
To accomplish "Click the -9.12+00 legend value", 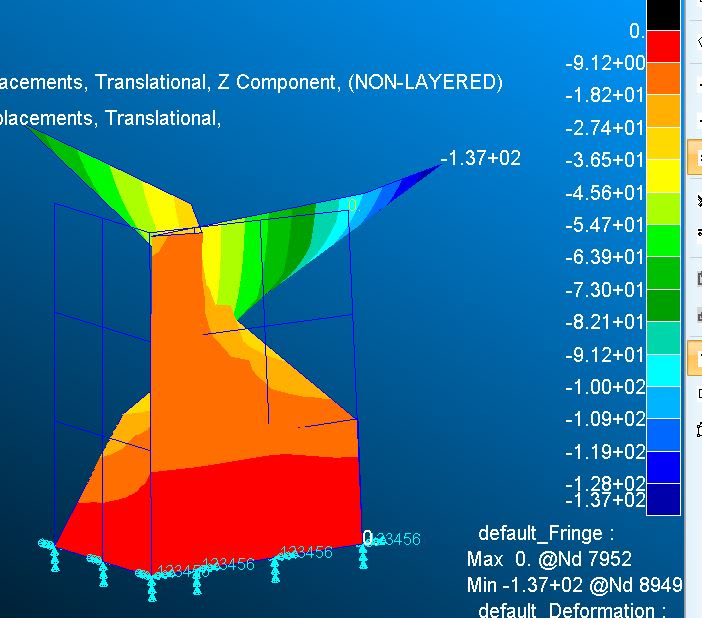I will pos(605,63).
